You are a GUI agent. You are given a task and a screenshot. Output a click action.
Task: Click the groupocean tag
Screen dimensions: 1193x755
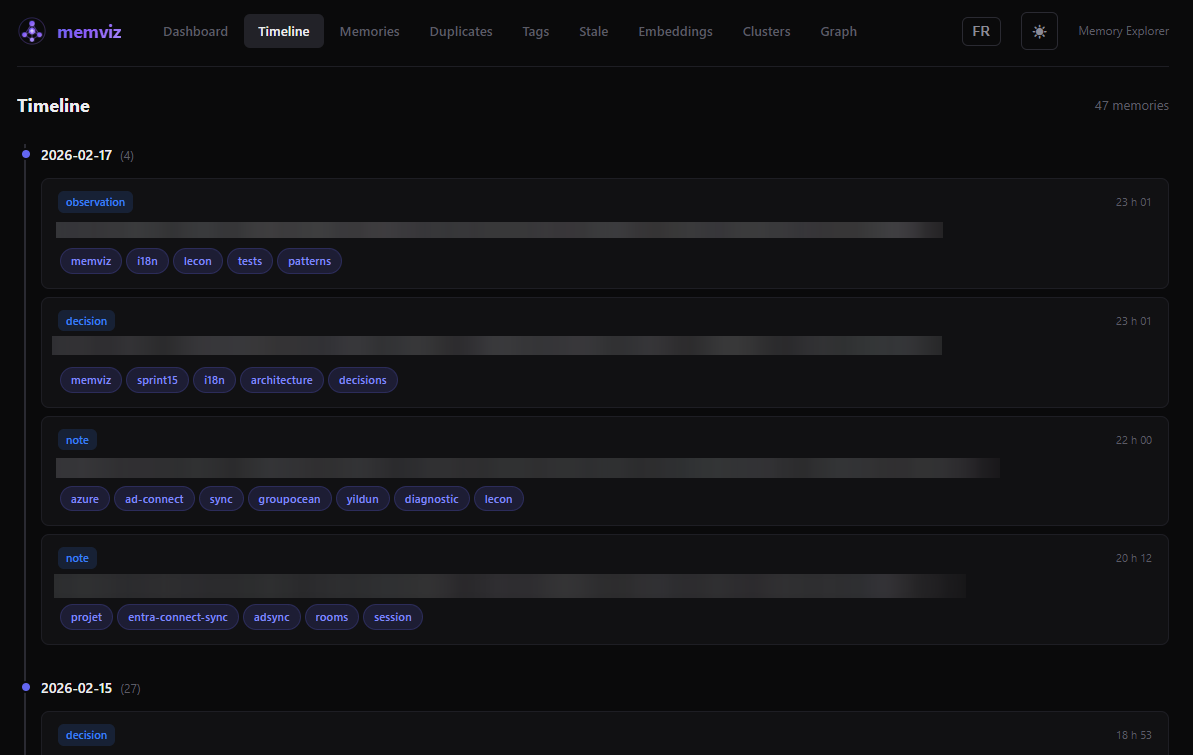click(289, 499)
